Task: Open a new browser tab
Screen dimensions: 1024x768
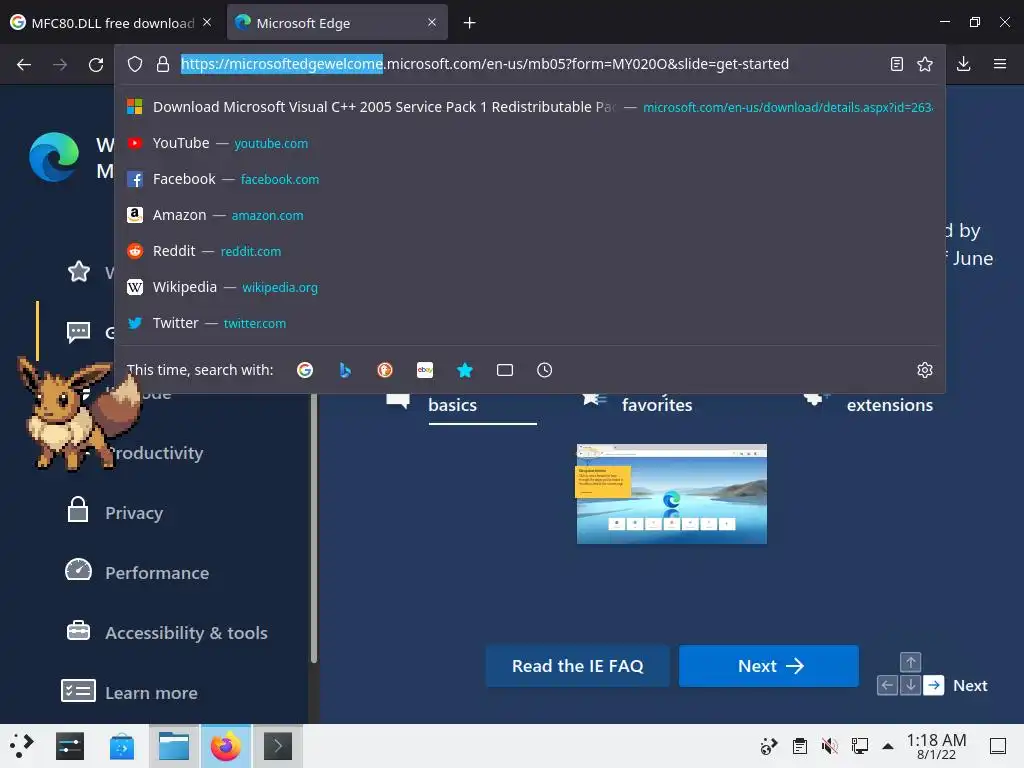Action: tap(470, 23)
